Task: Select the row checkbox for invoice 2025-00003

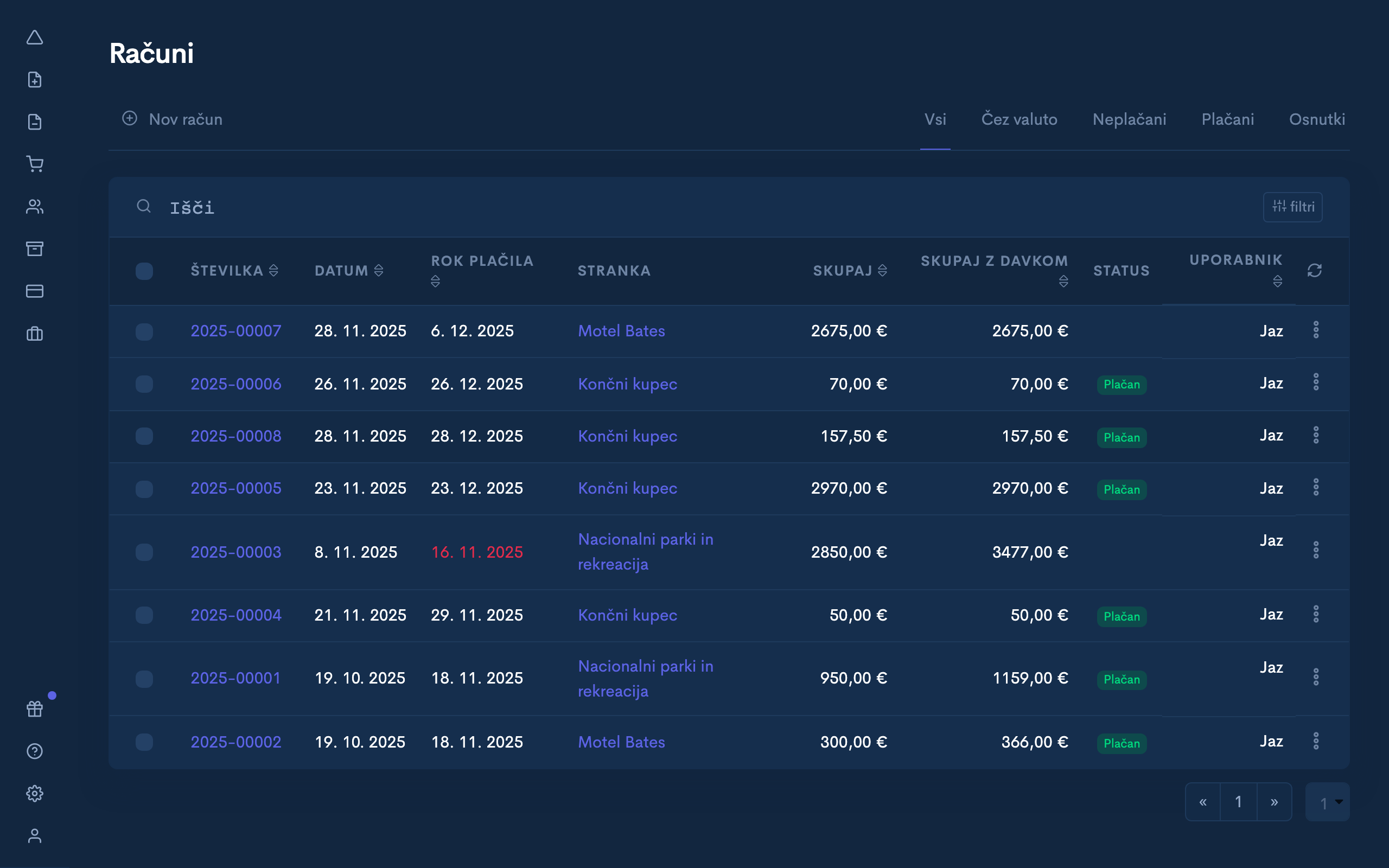Action: click(x=144, y=552)
